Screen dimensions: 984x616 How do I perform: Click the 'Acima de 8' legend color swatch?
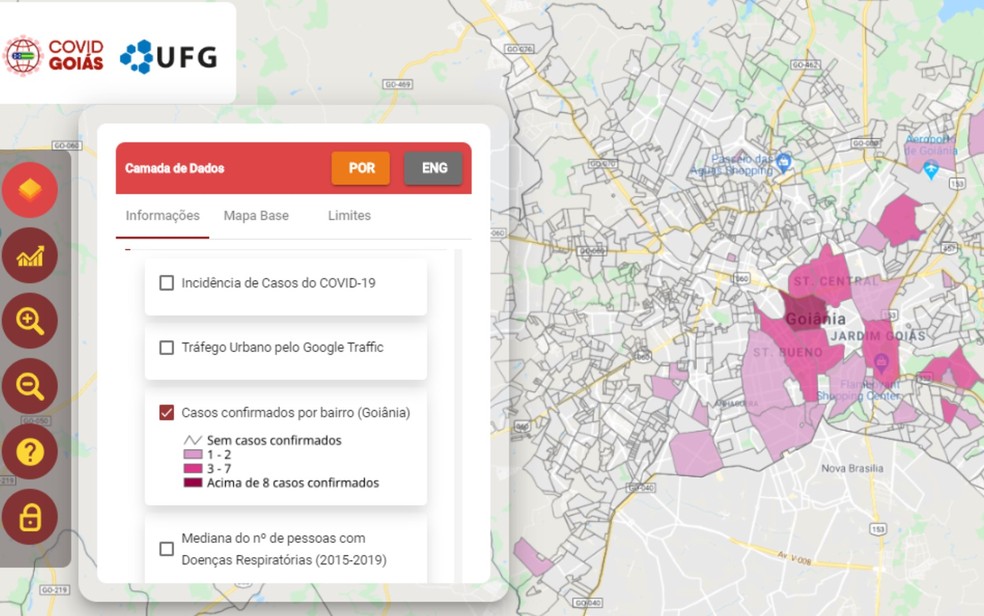[193, 482]
